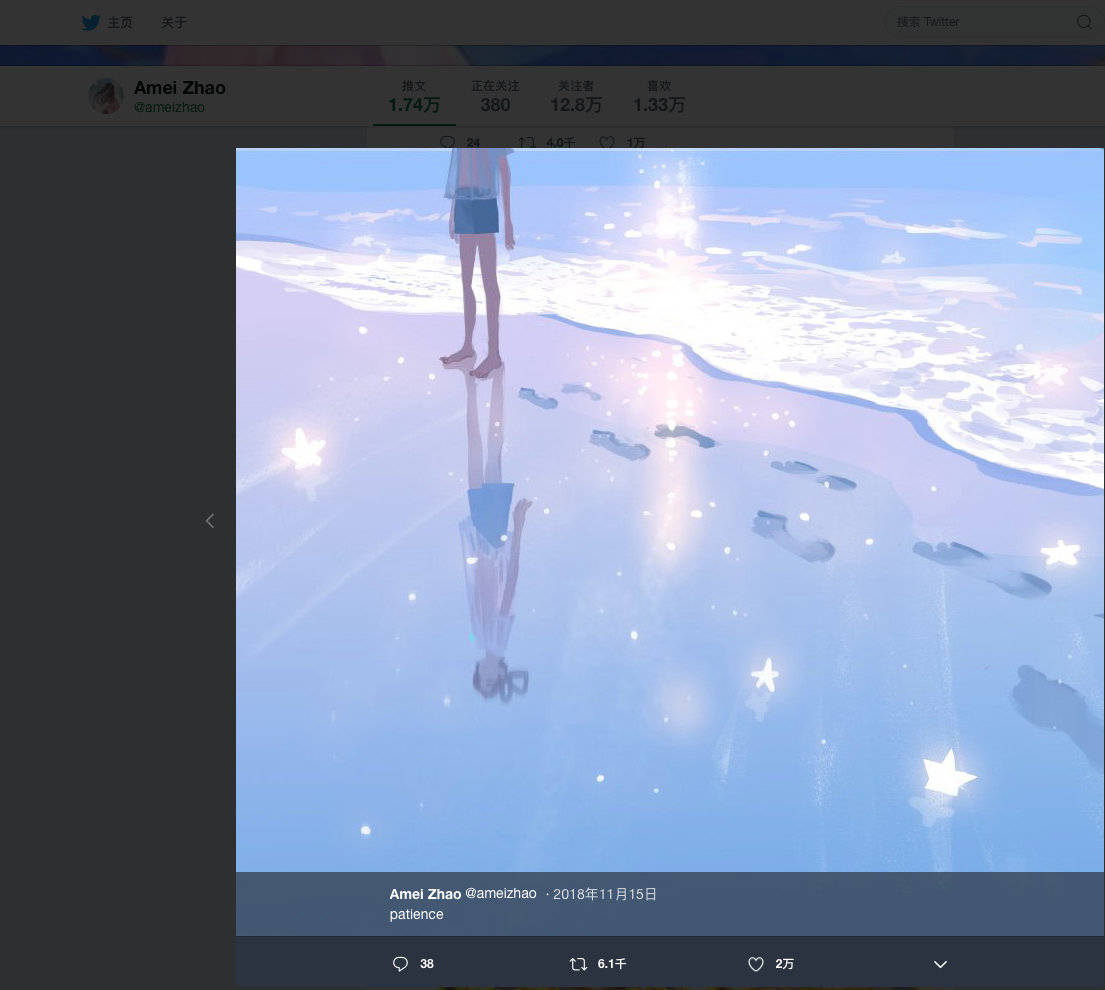This screenshot has width=1105, height=990.
Task: Open Amei Zhao profile avatar
Action: point(106,96)
